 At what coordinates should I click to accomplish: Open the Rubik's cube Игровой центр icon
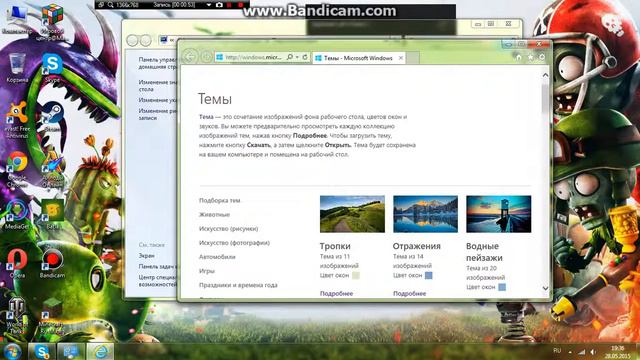(52, 21)
